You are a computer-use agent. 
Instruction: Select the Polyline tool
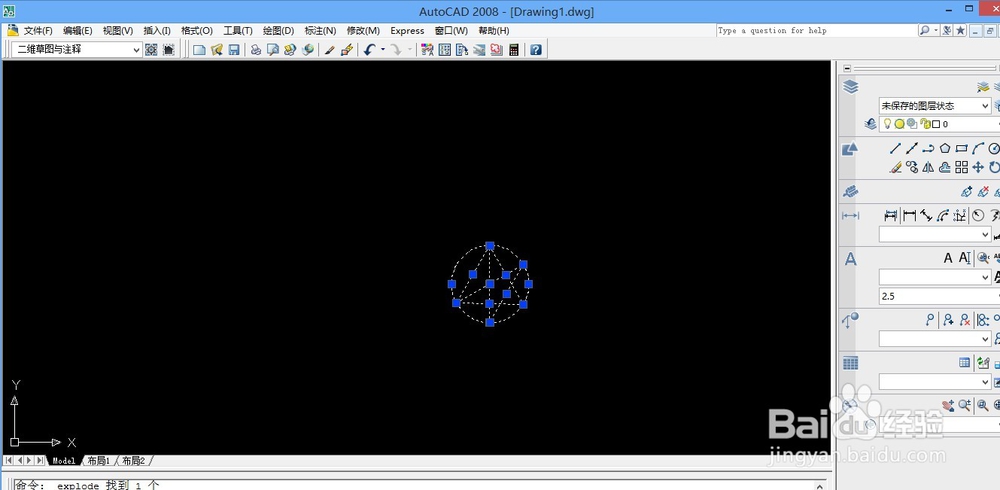929,149
